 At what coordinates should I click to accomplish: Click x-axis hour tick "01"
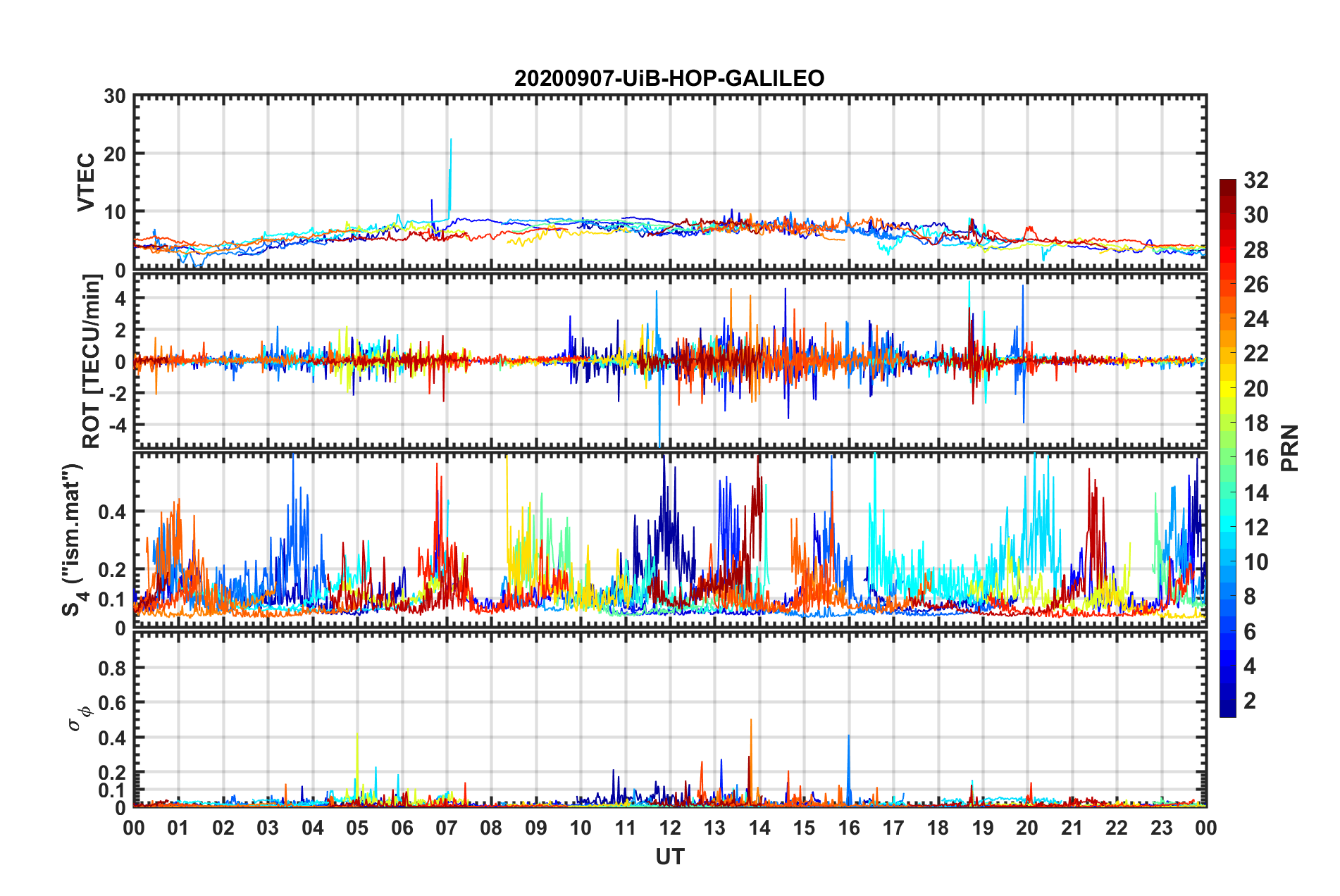pos(178,828)
